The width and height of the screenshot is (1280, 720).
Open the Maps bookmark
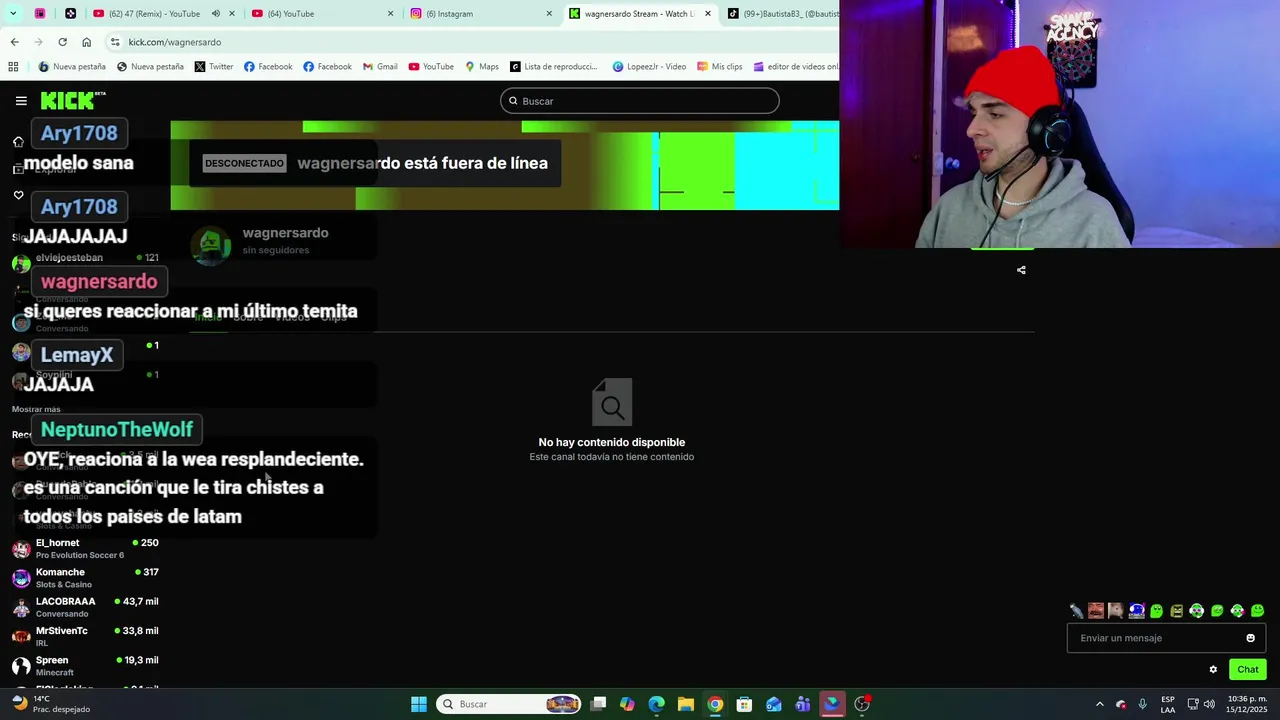coord(482,67)
